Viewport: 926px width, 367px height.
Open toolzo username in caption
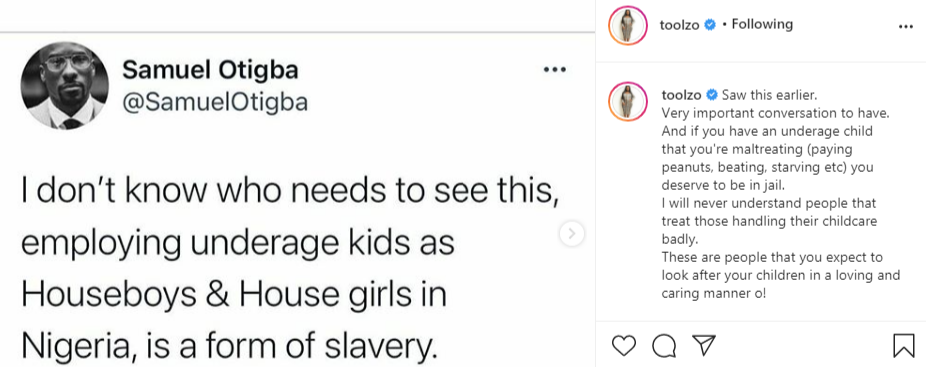click(681, 95)
